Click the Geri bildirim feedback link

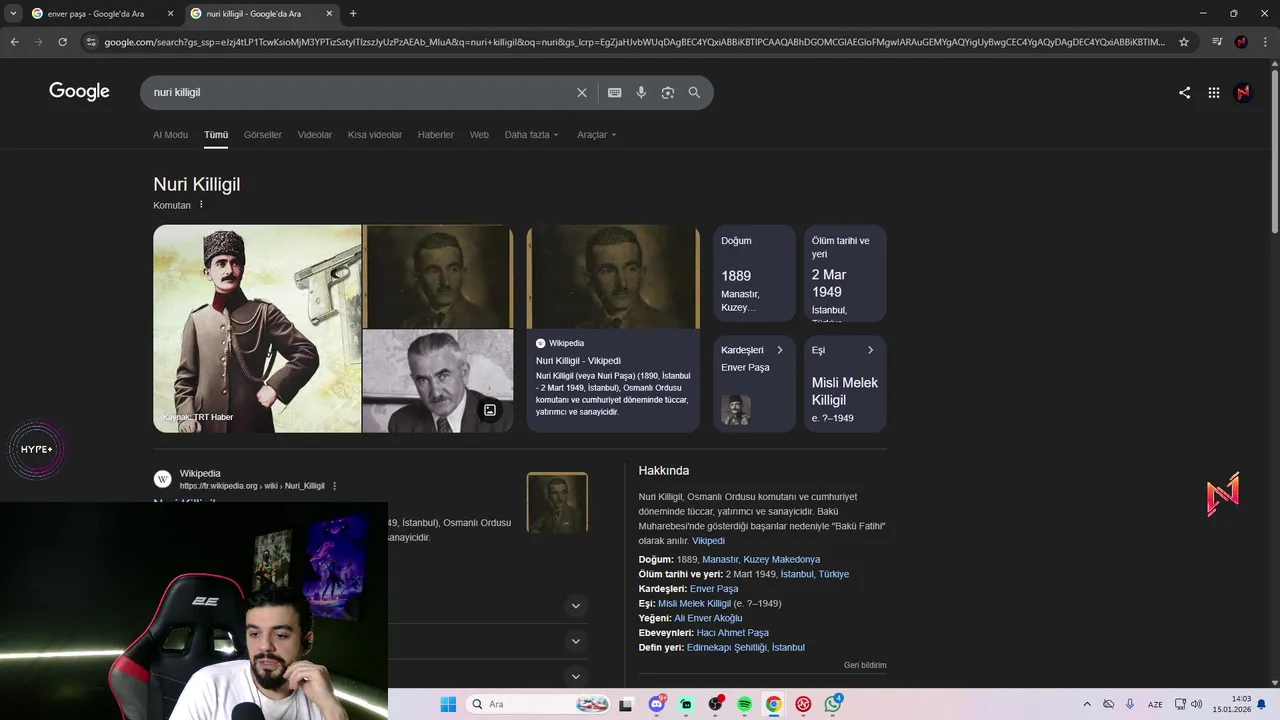865,665
